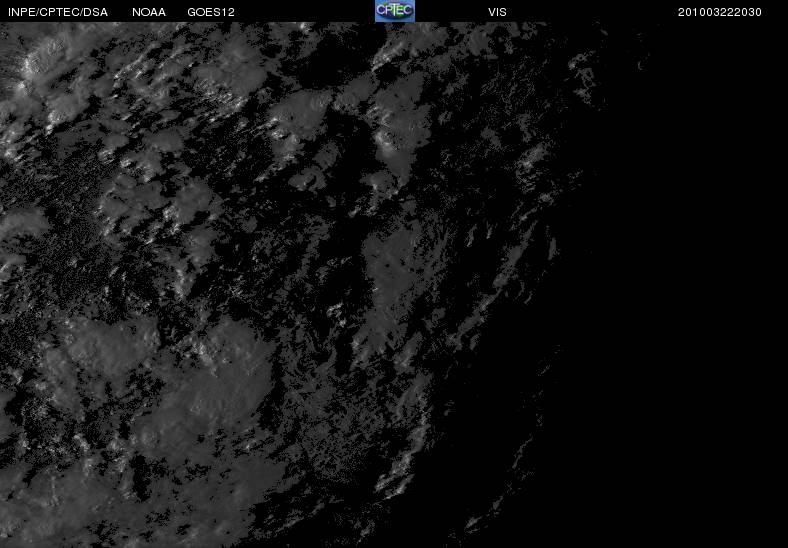Select the INPE/CPTEC/DSA header text
Viewport: 788px width, 548px height.
(x=58, y=12)
